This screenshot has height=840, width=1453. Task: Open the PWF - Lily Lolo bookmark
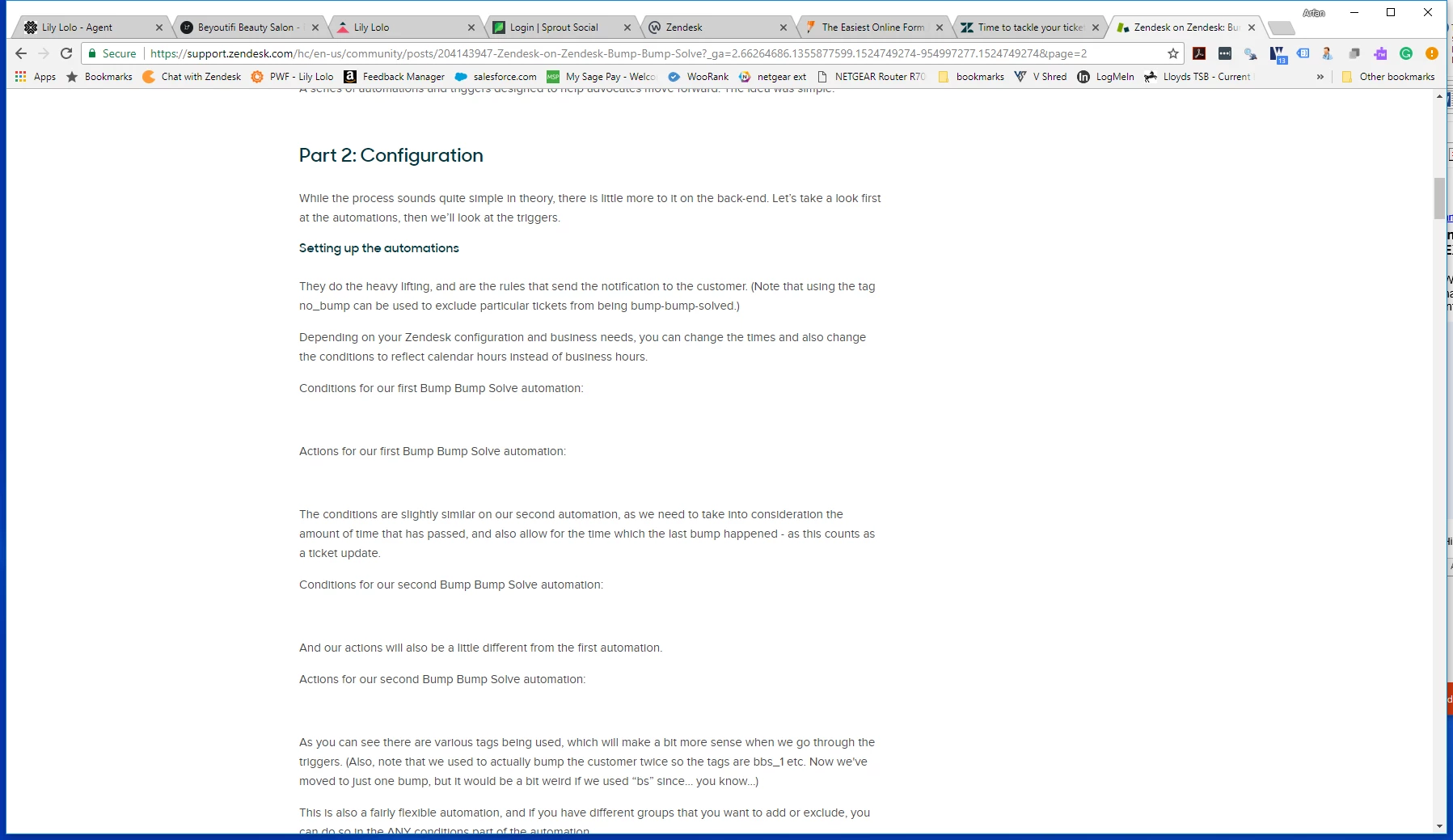293,77
